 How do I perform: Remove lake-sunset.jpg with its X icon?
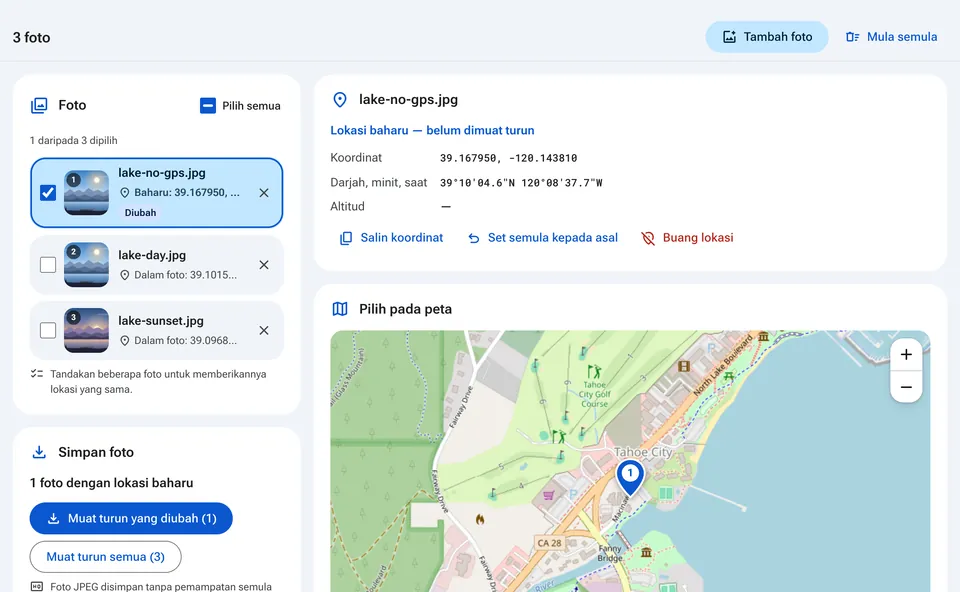coord(264,331)
